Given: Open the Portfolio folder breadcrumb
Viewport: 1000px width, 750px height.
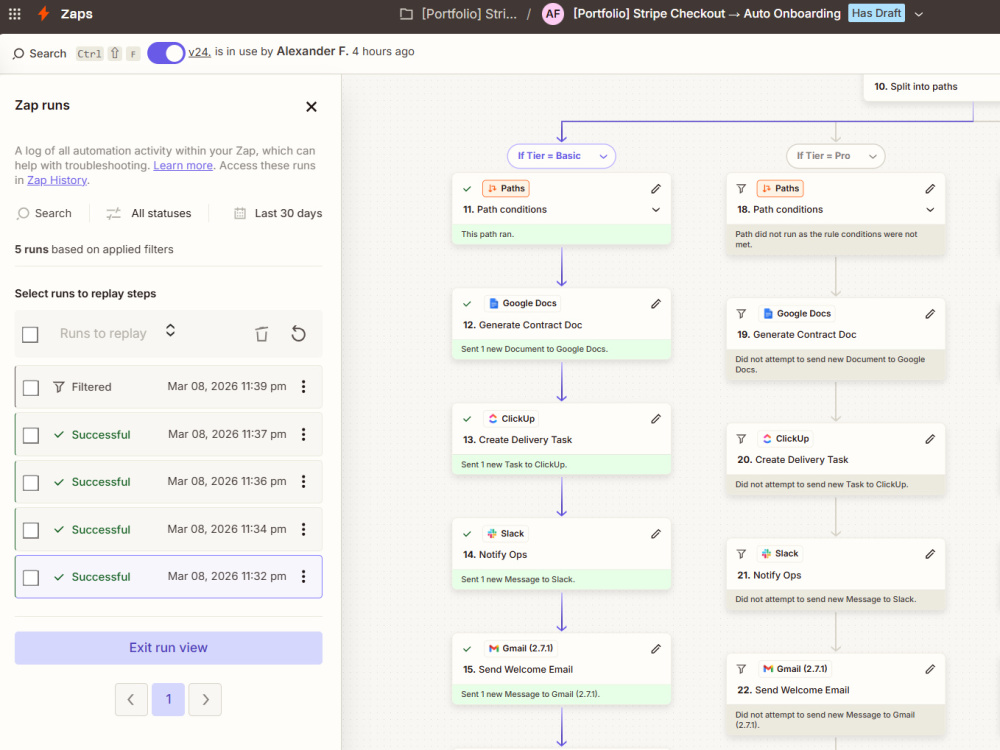Looking at the screenshot, I should click(459, 13).
